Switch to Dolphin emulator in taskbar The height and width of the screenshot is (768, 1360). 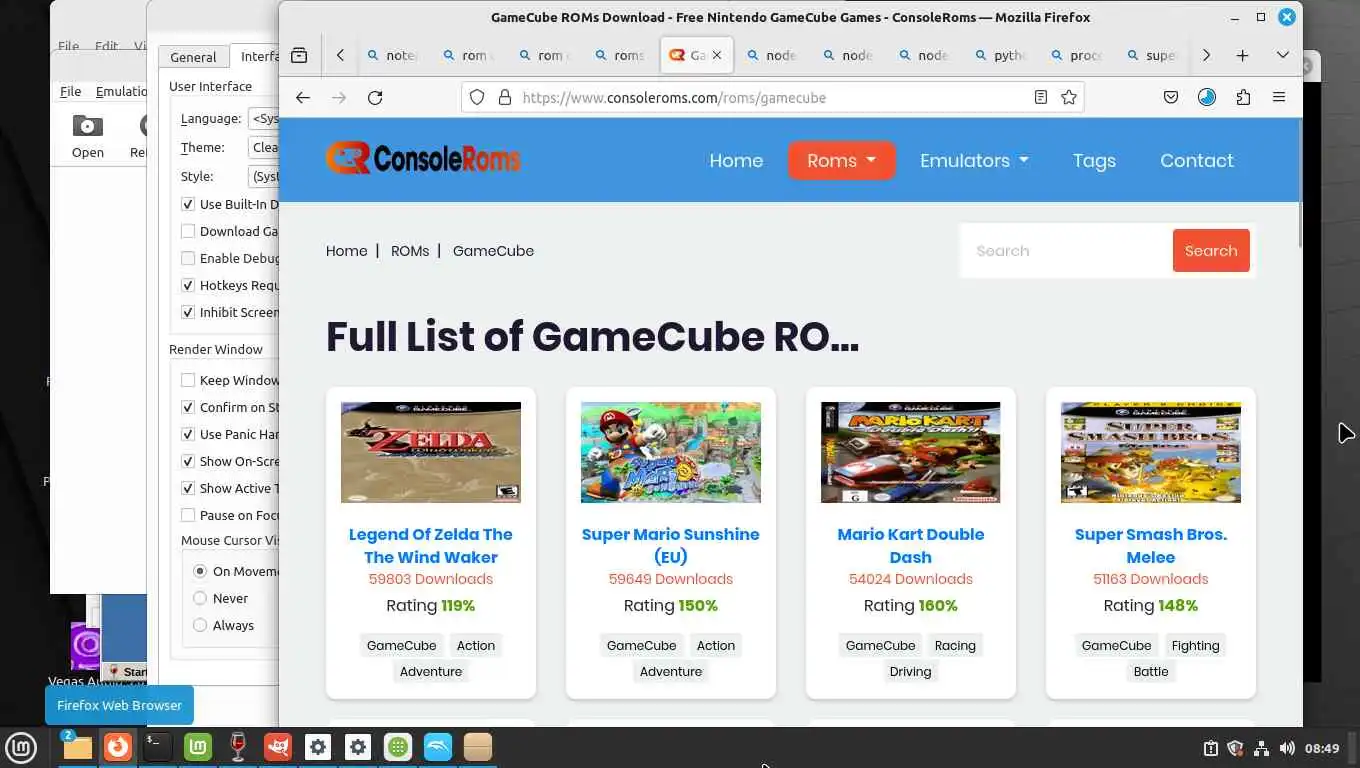[438, 747]
